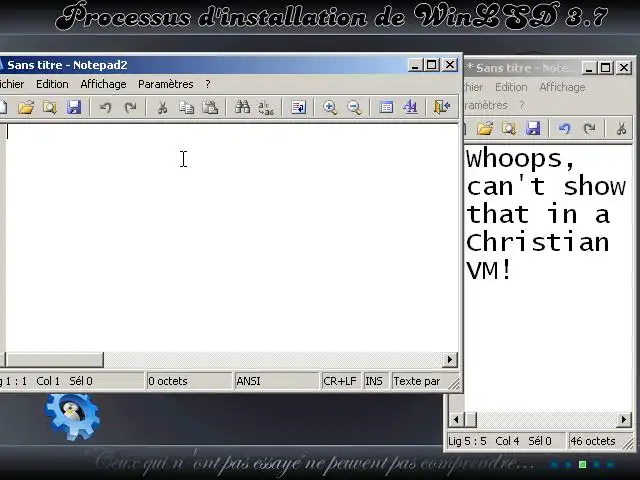Click the empty text area of front Notepad2
The height and width of the screenshot is (480, 640).
[x=232, y=237]
